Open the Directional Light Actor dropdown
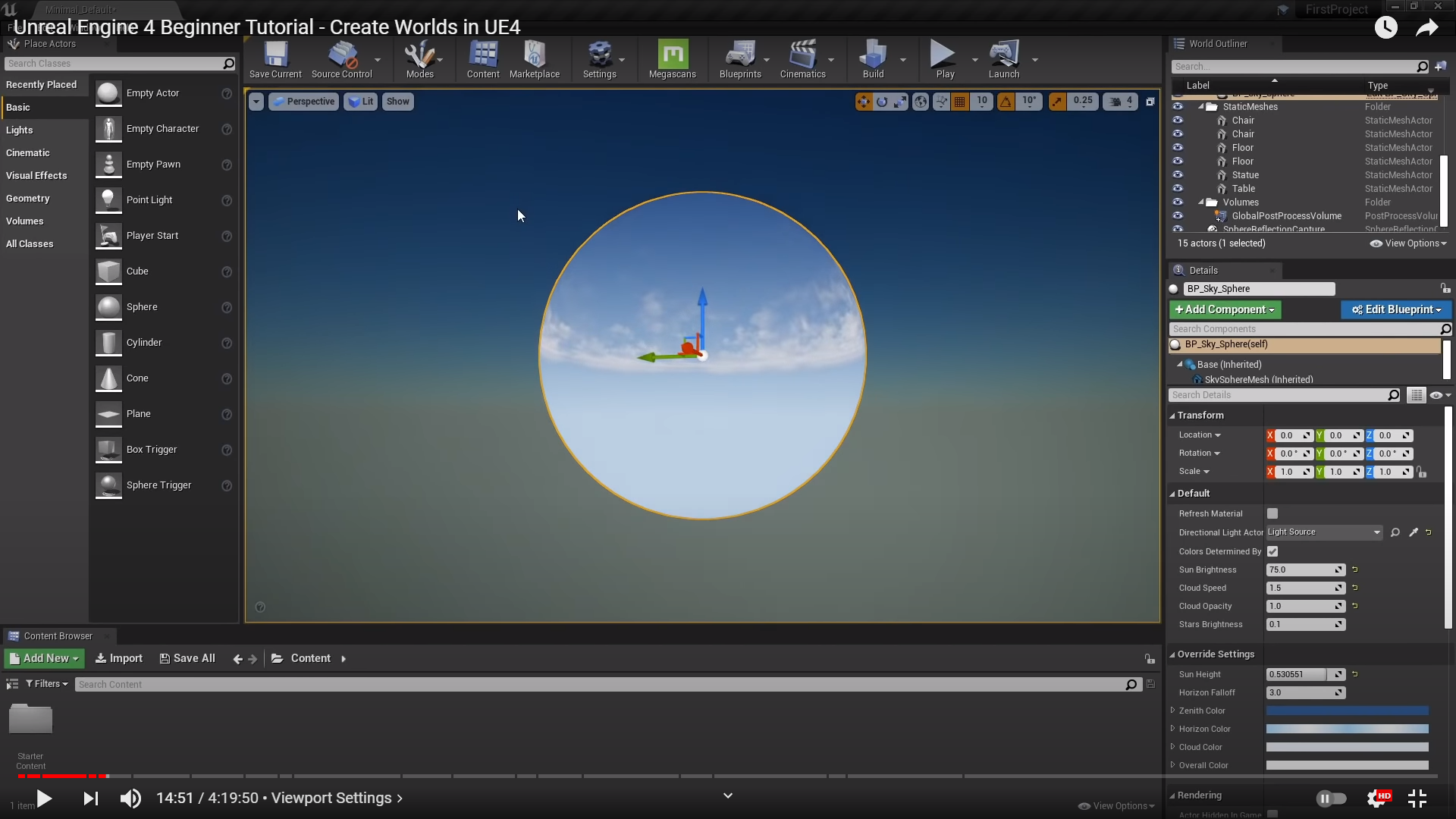 (x=1324, y=532)
